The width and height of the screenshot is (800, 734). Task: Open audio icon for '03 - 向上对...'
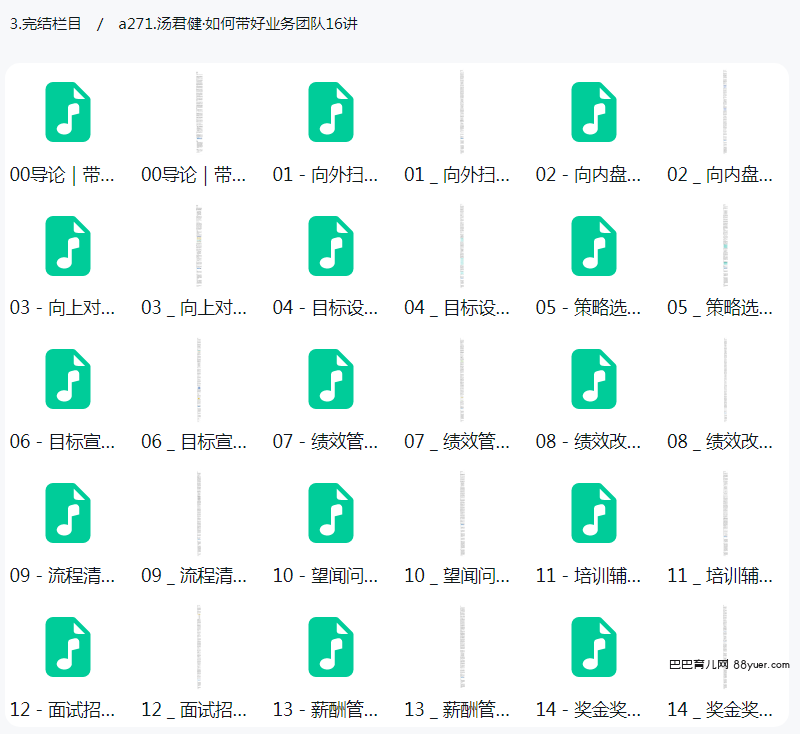[68, 246]
